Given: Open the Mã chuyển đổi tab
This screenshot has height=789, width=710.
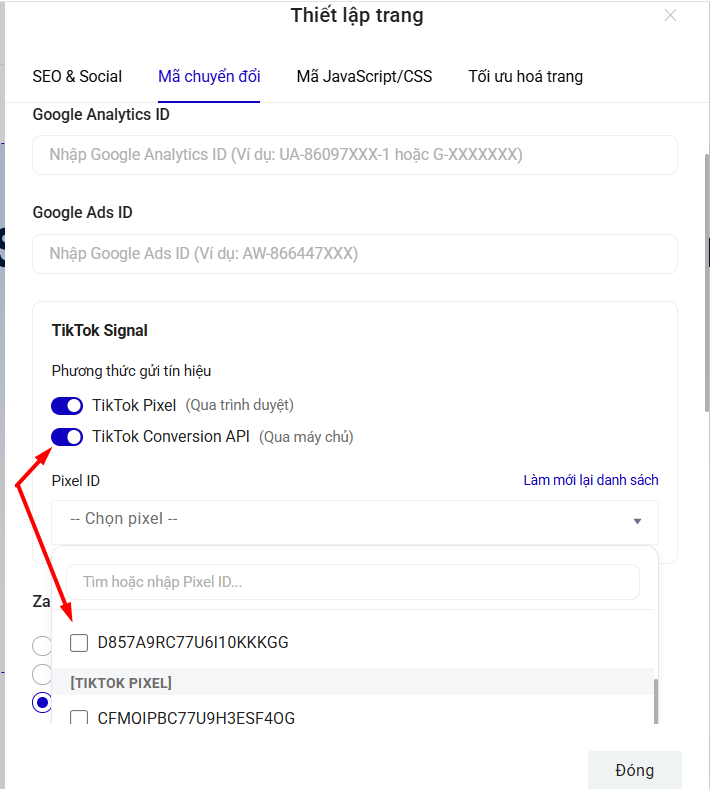Looking at the screenshot, I should pyautogui.click(x=209, y=76).
